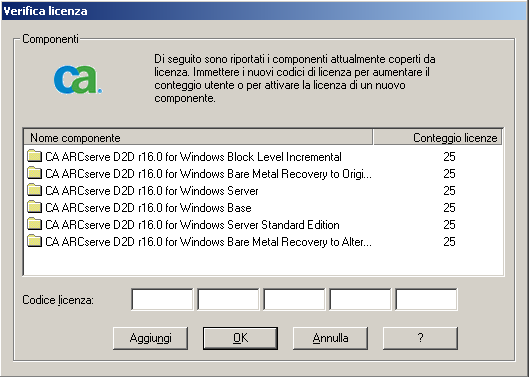Click the Aggiungi button
The image size is (529, 377).
[150, 338]
